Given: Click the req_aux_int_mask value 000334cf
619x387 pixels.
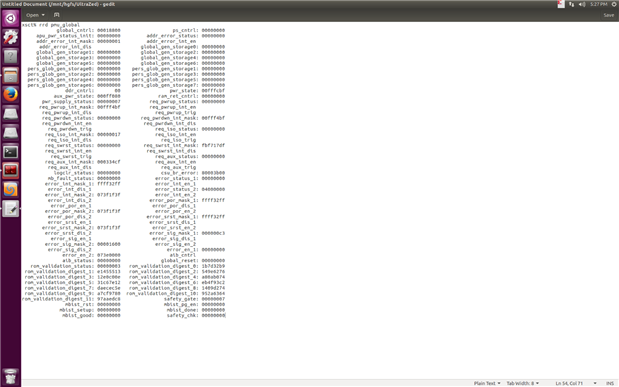Looking at the screenshot, I should [109, 162].
